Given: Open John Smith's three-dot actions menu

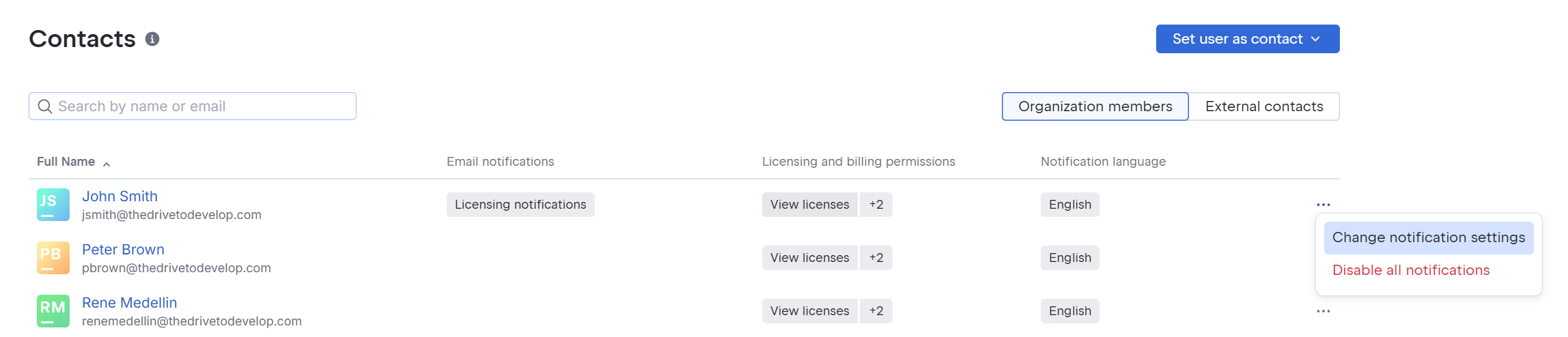Looking at the screenshot, I should click(1323, 205).
